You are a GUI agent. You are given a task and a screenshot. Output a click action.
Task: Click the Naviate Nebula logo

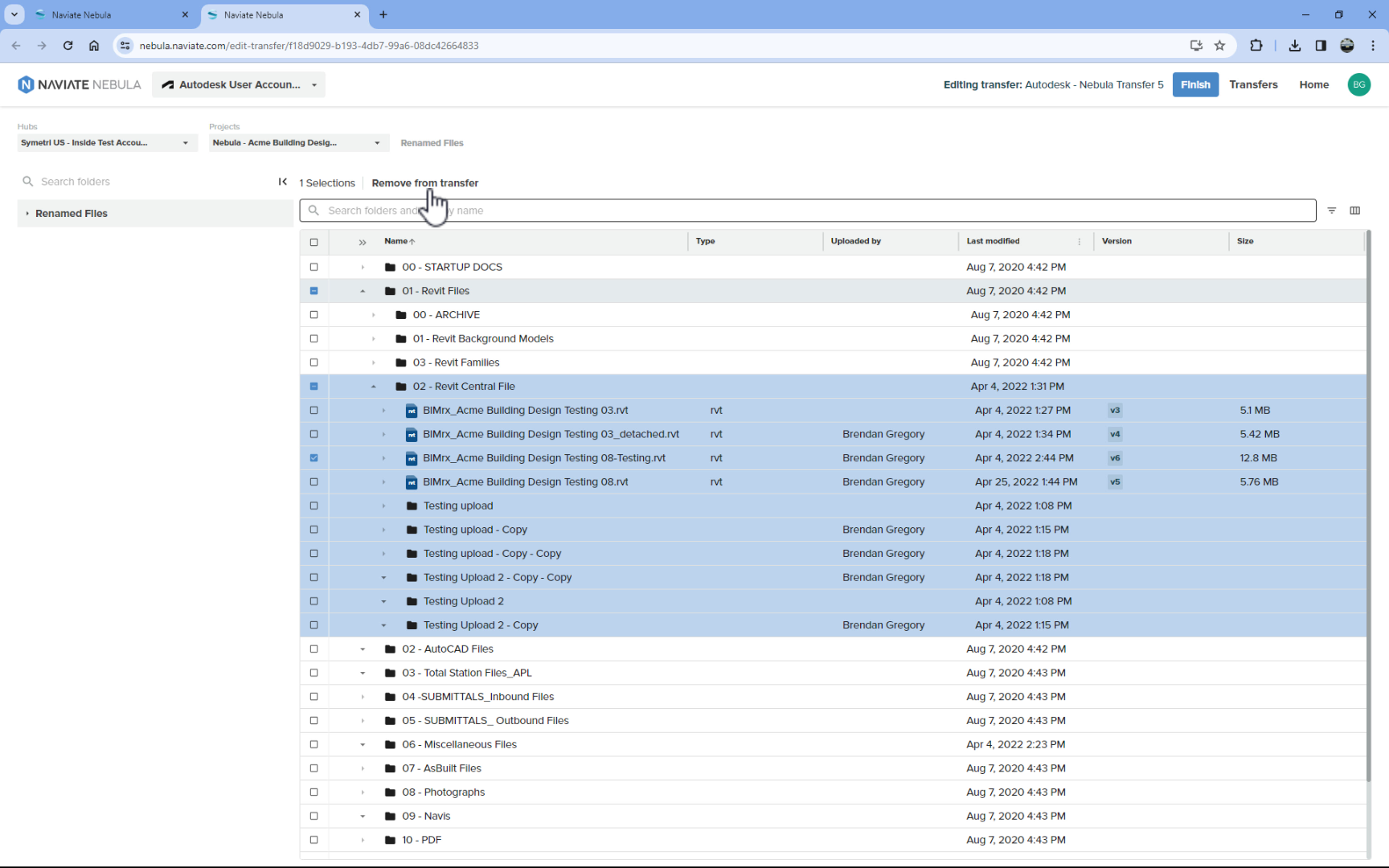pyautogui.click(x=79, y=84)
